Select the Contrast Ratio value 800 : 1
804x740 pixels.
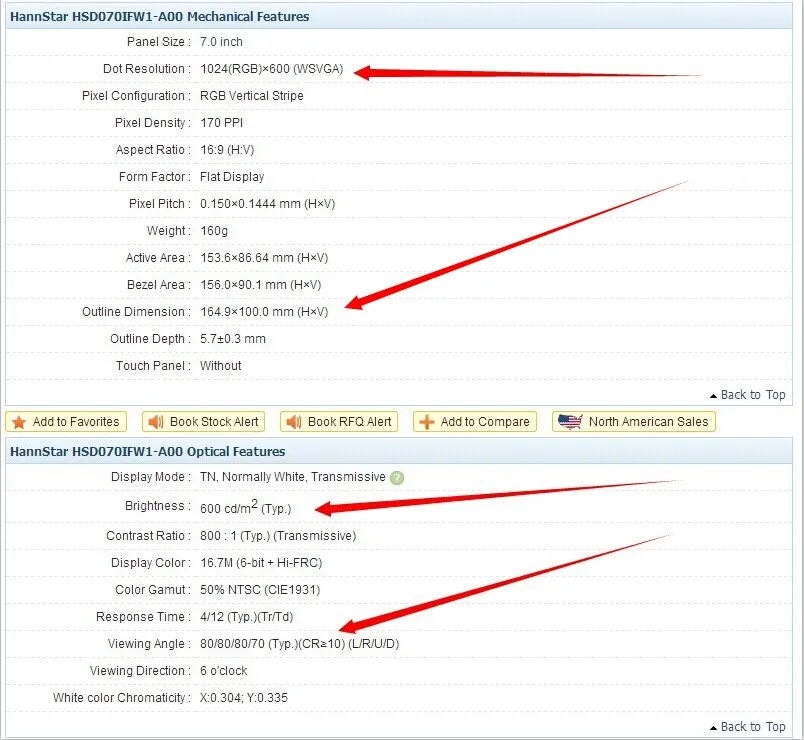click(219, 536)
